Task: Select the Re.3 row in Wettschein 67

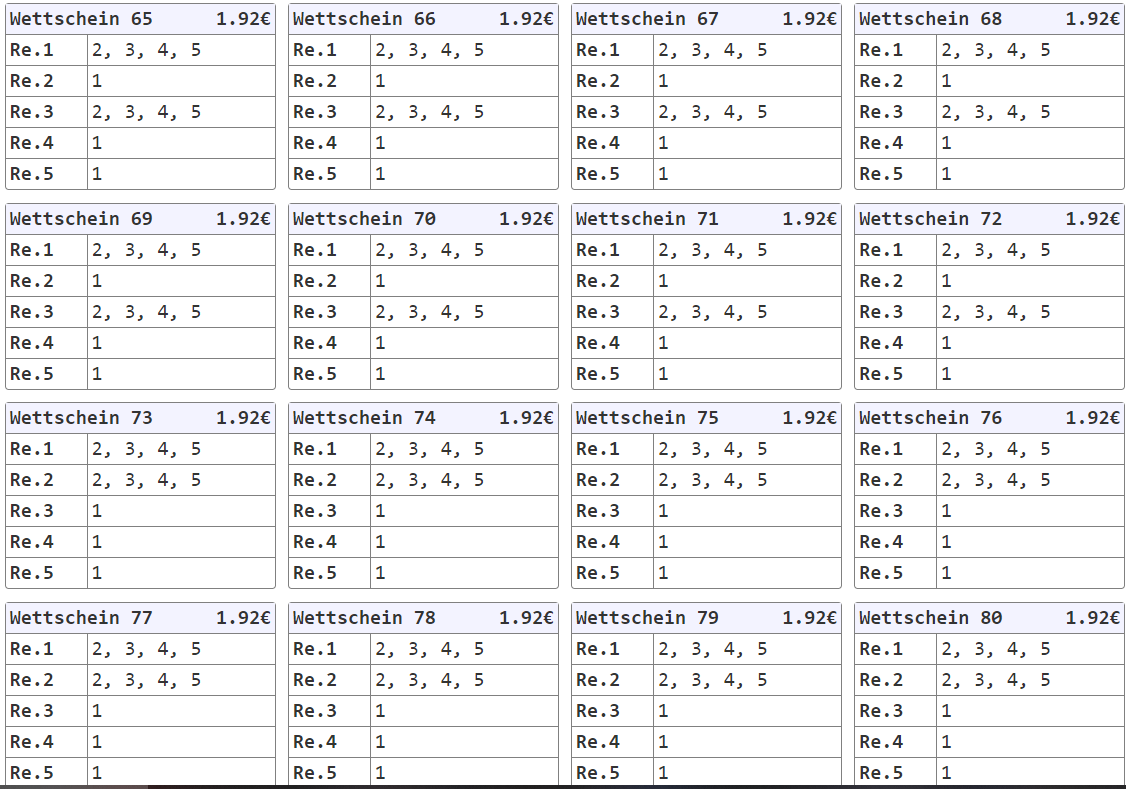Action: click(x=706, y=112)
